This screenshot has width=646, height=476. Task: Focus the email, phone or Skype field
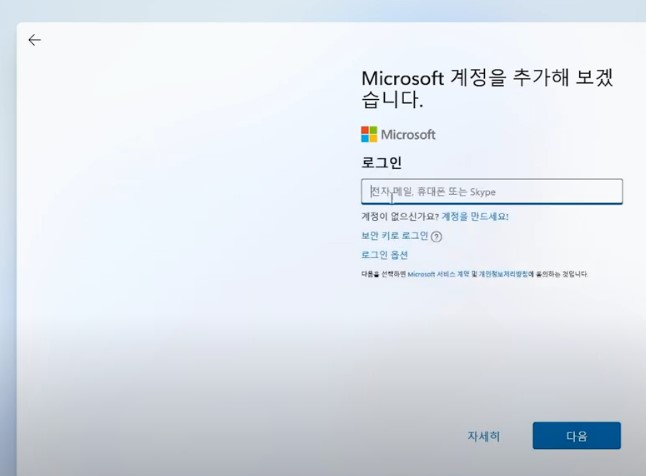492,191
